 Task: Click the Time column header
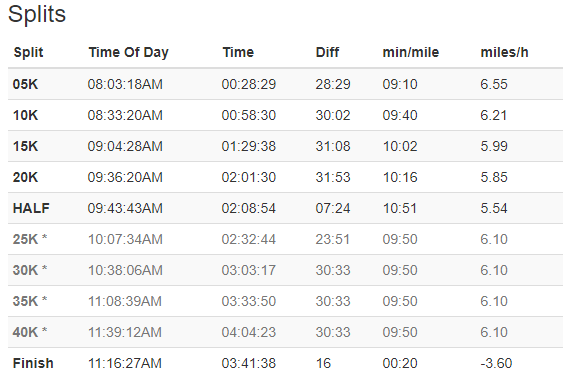point(238,52)
